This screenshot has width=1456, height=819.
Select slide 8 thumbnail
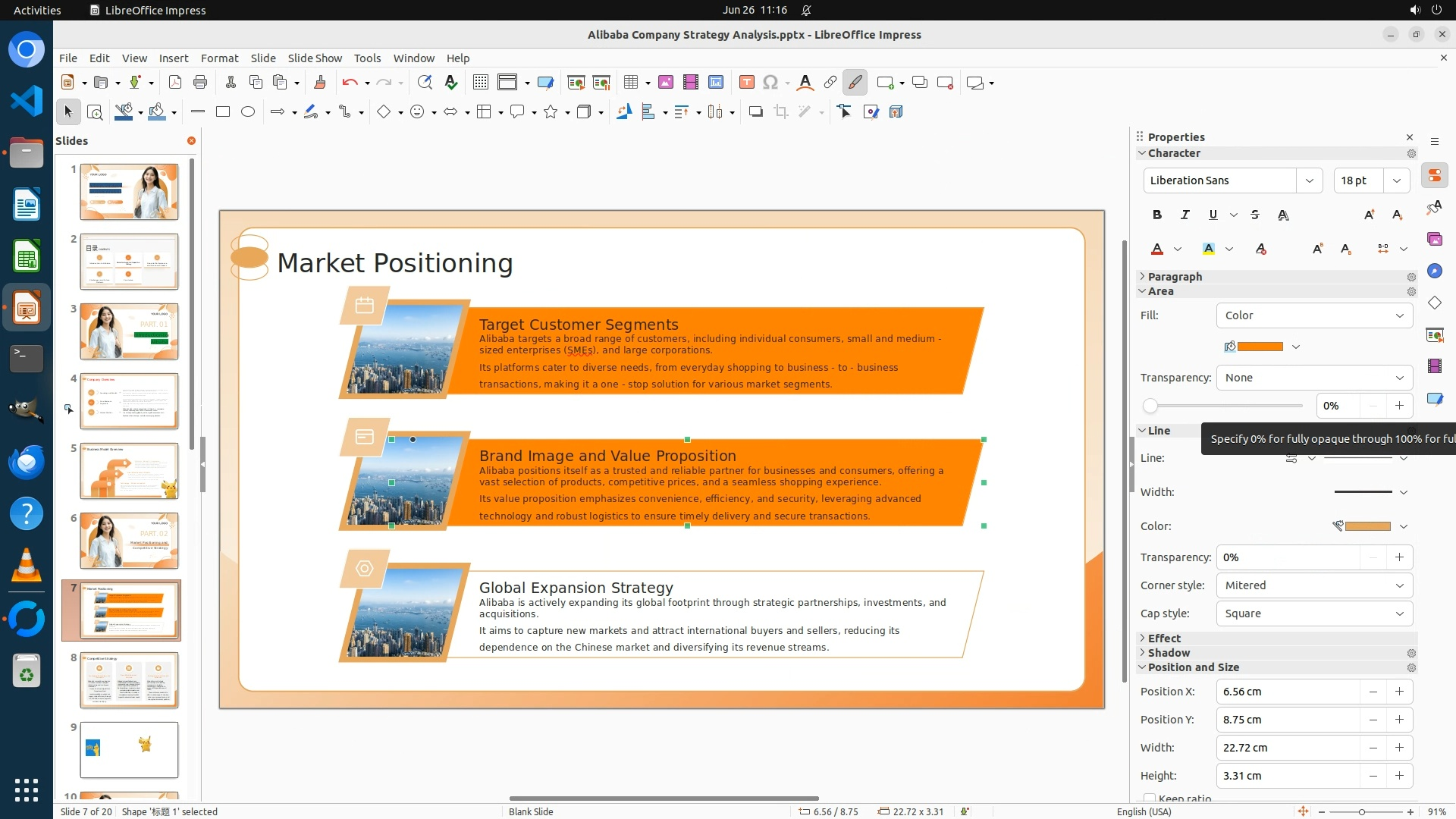coord(129,680)
